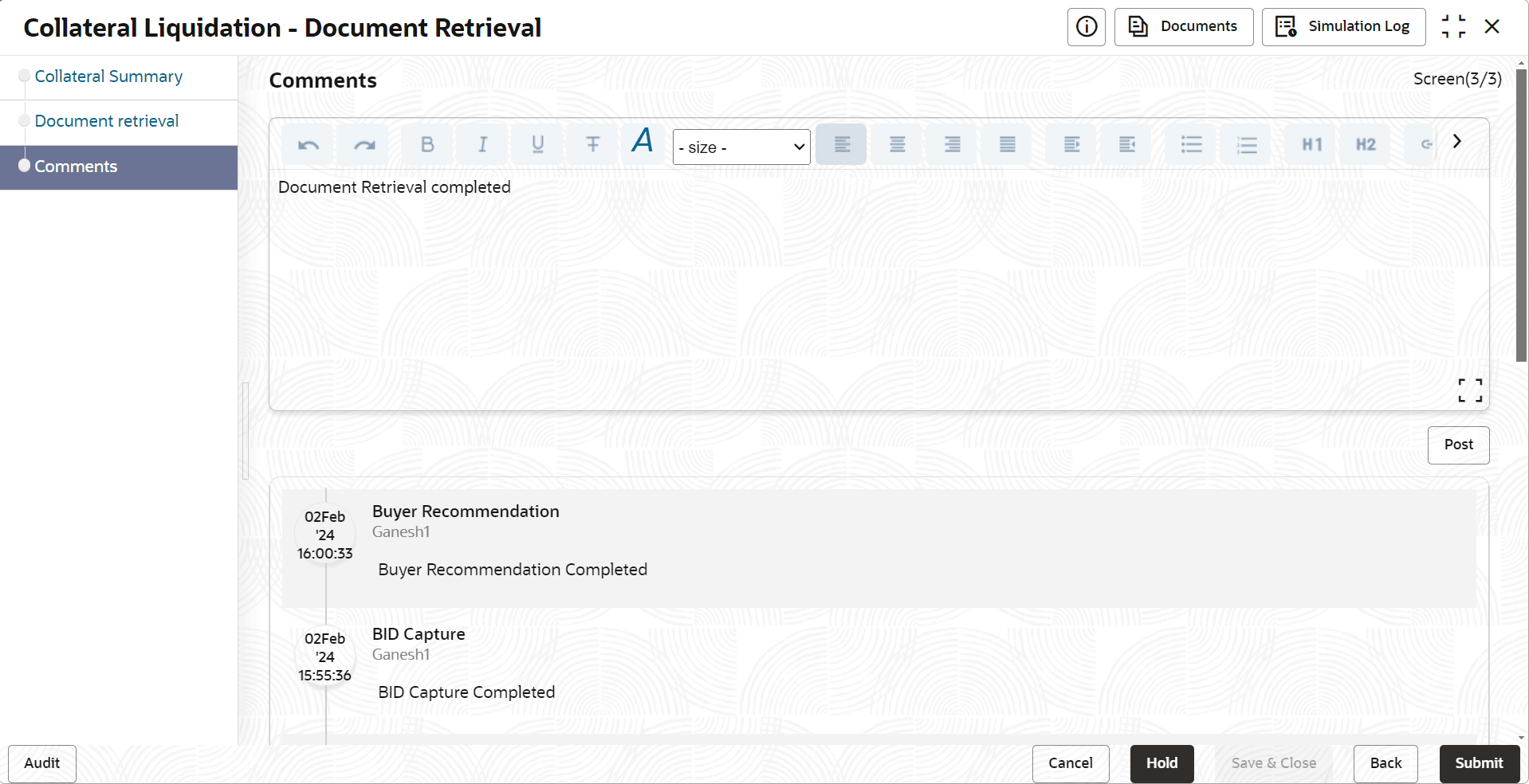Open the Audit panel
The image size is (1529, 784).
point(42,763)
